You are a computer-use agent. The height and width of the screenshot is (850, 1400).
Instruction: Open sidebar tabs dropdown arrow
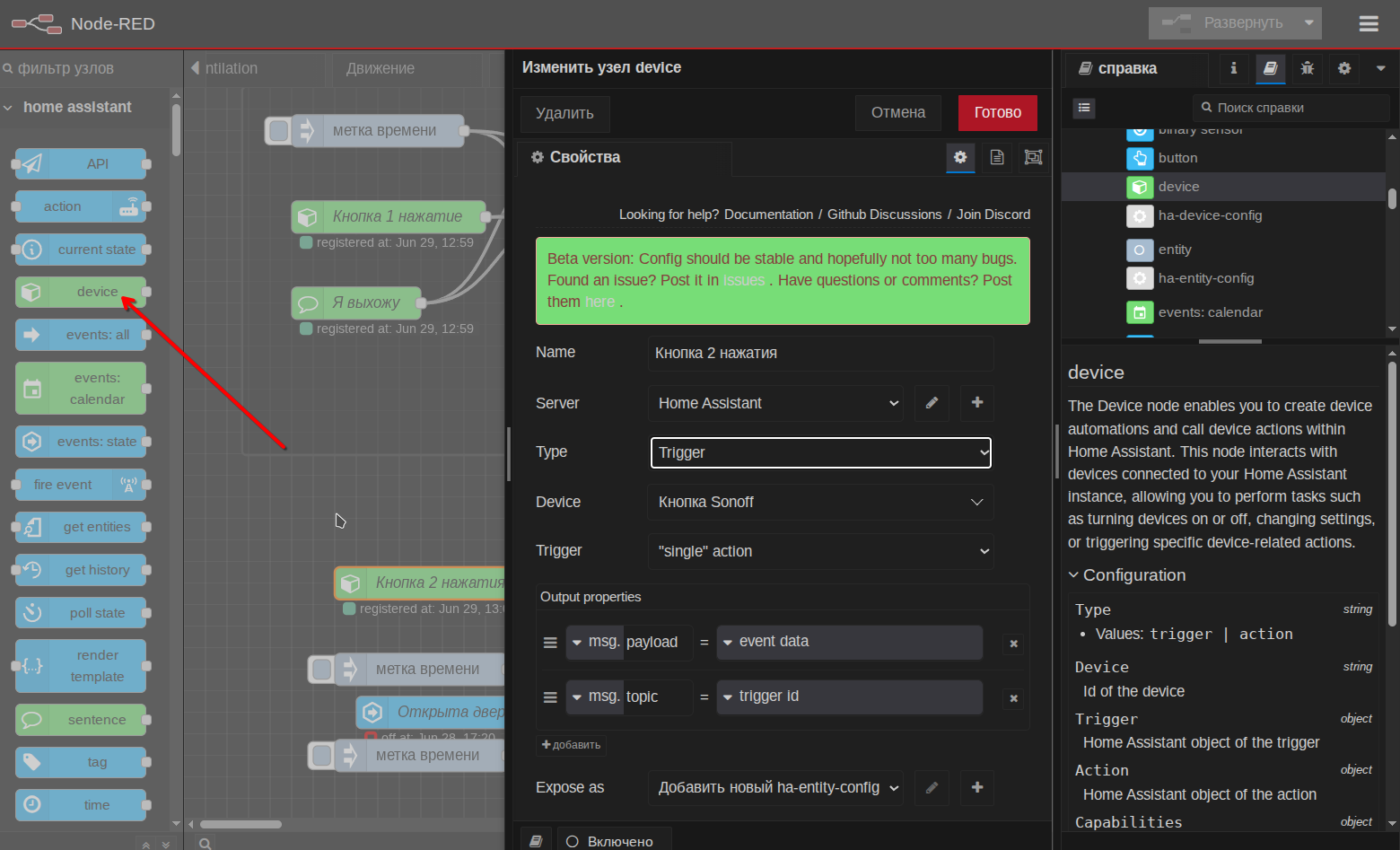pyautogui.click(x=1380, y=68)
